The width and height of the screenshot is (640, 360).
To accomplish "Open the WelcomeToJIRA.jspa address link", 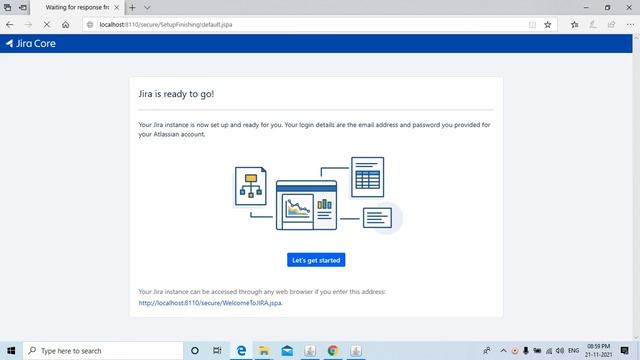I will (x=210, y=303).
